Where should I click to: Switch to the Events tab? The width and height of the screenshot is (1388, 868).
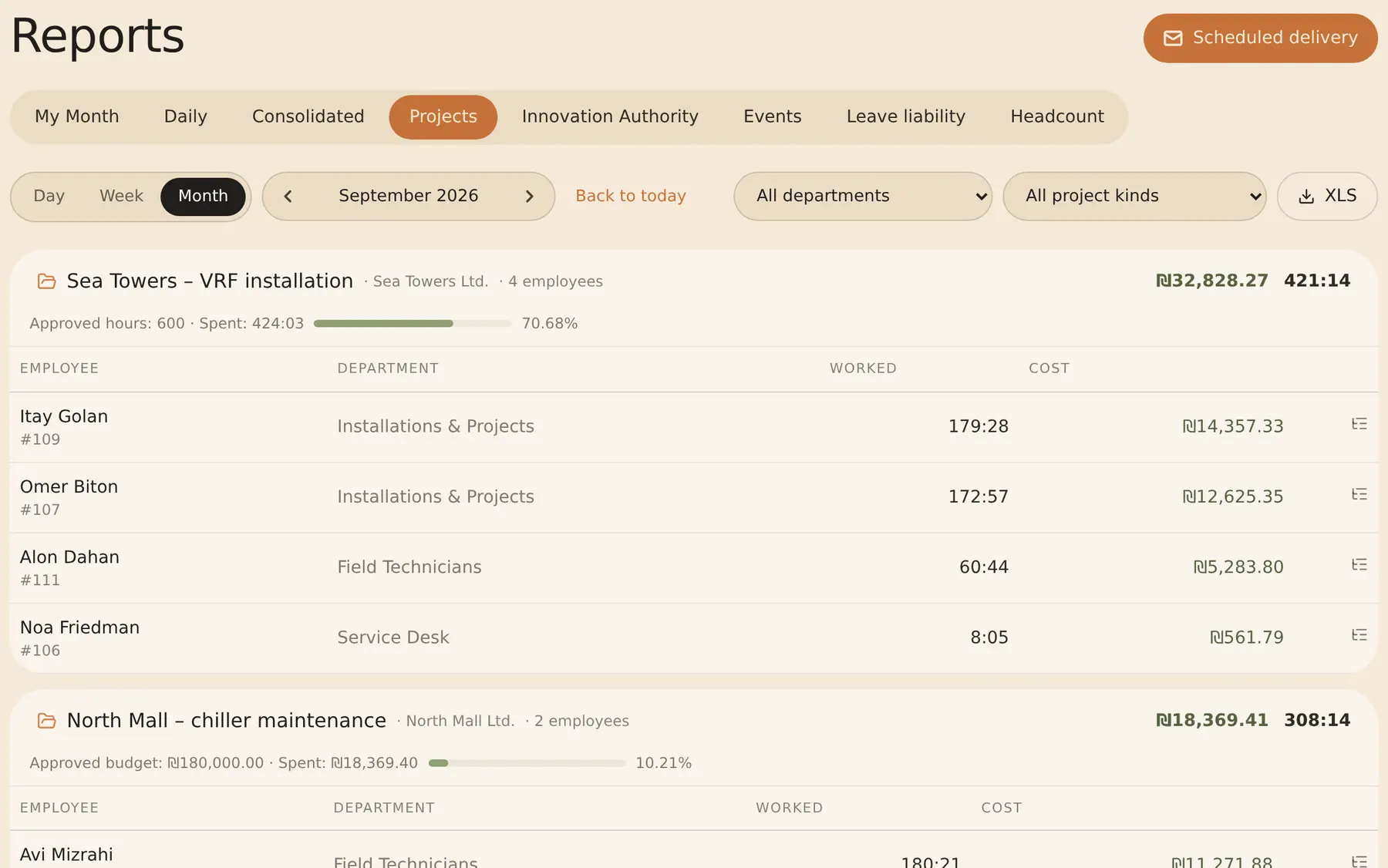tap(772, 116)
